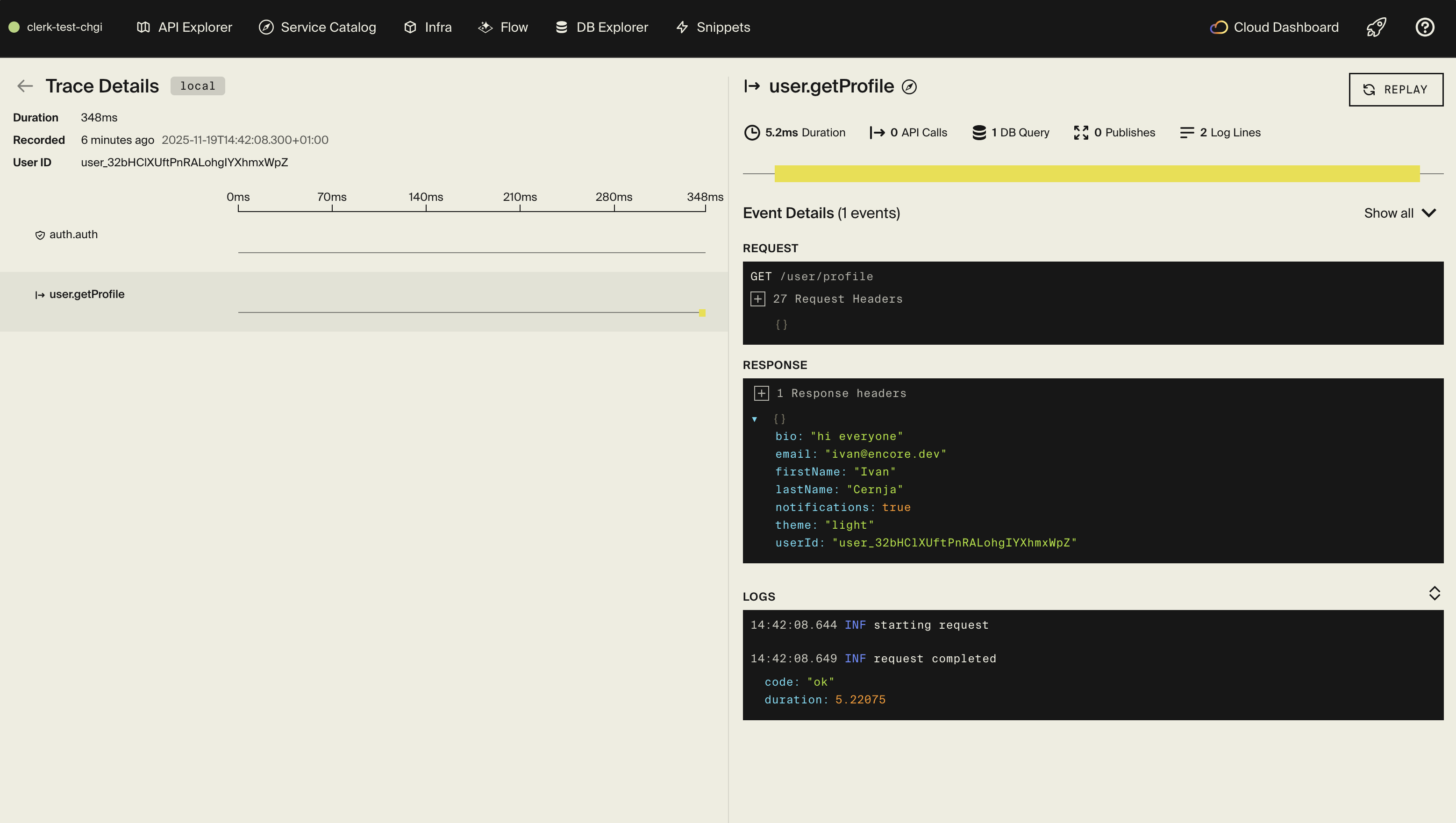
Task: Click the back arrow beside Trace Details
Action: coord(25,86)
